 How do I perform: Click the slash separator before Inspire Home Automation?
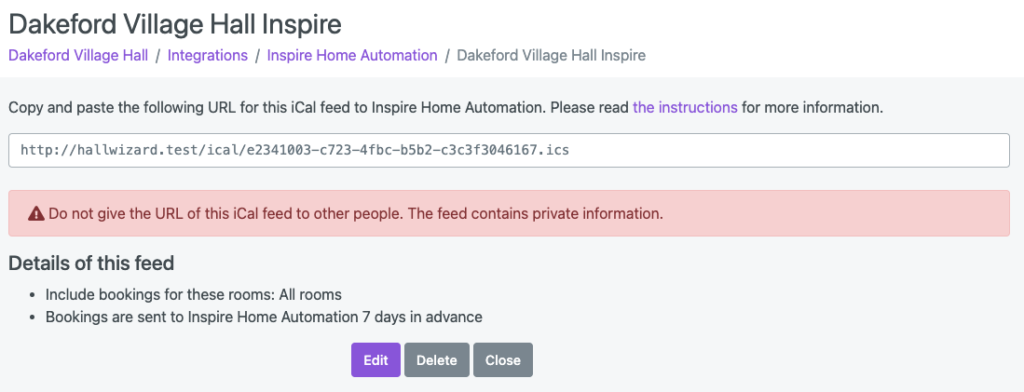[257, 56]
